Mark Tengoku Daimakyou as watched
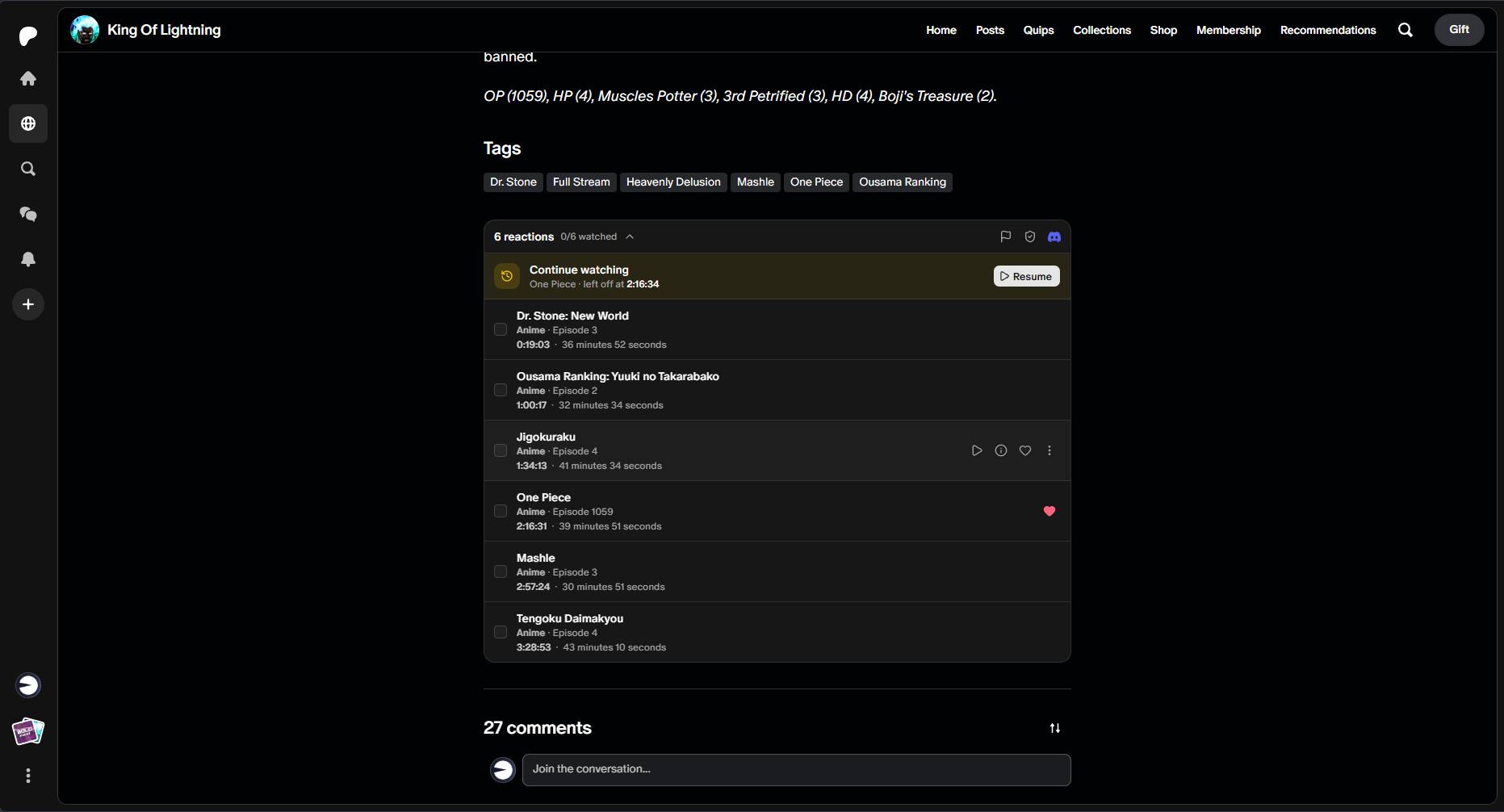The width and height of the screenshot is (1504, 812). 501,632
